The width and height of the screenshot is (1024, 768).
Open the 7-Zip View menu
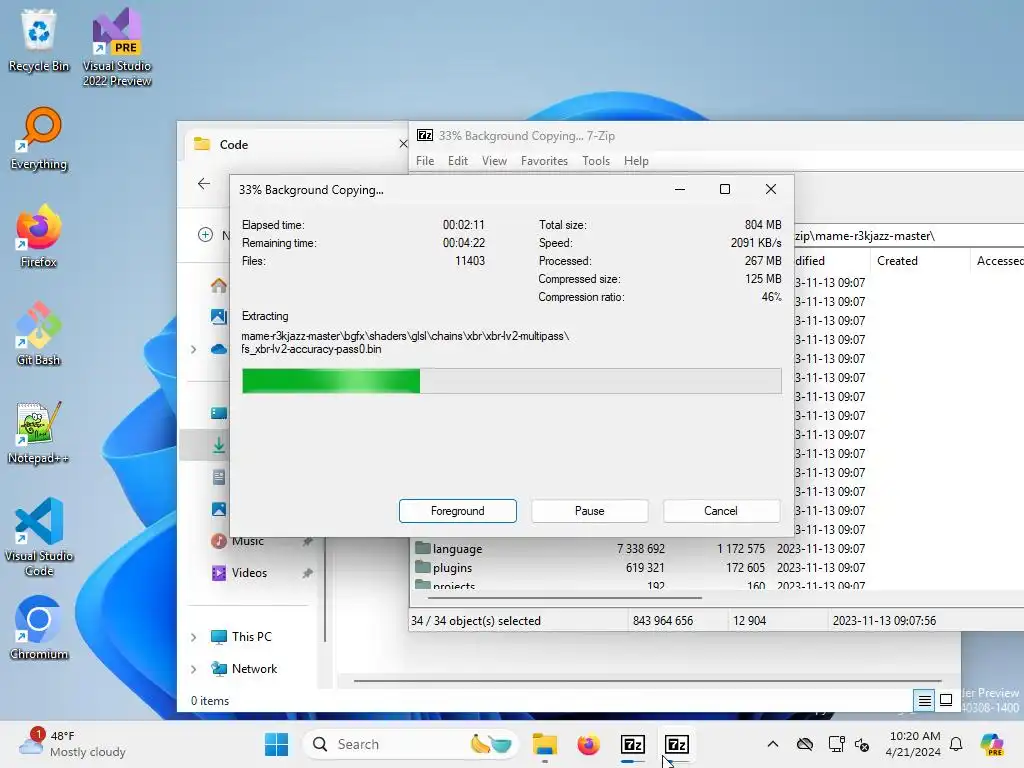(x=494, y=161)
